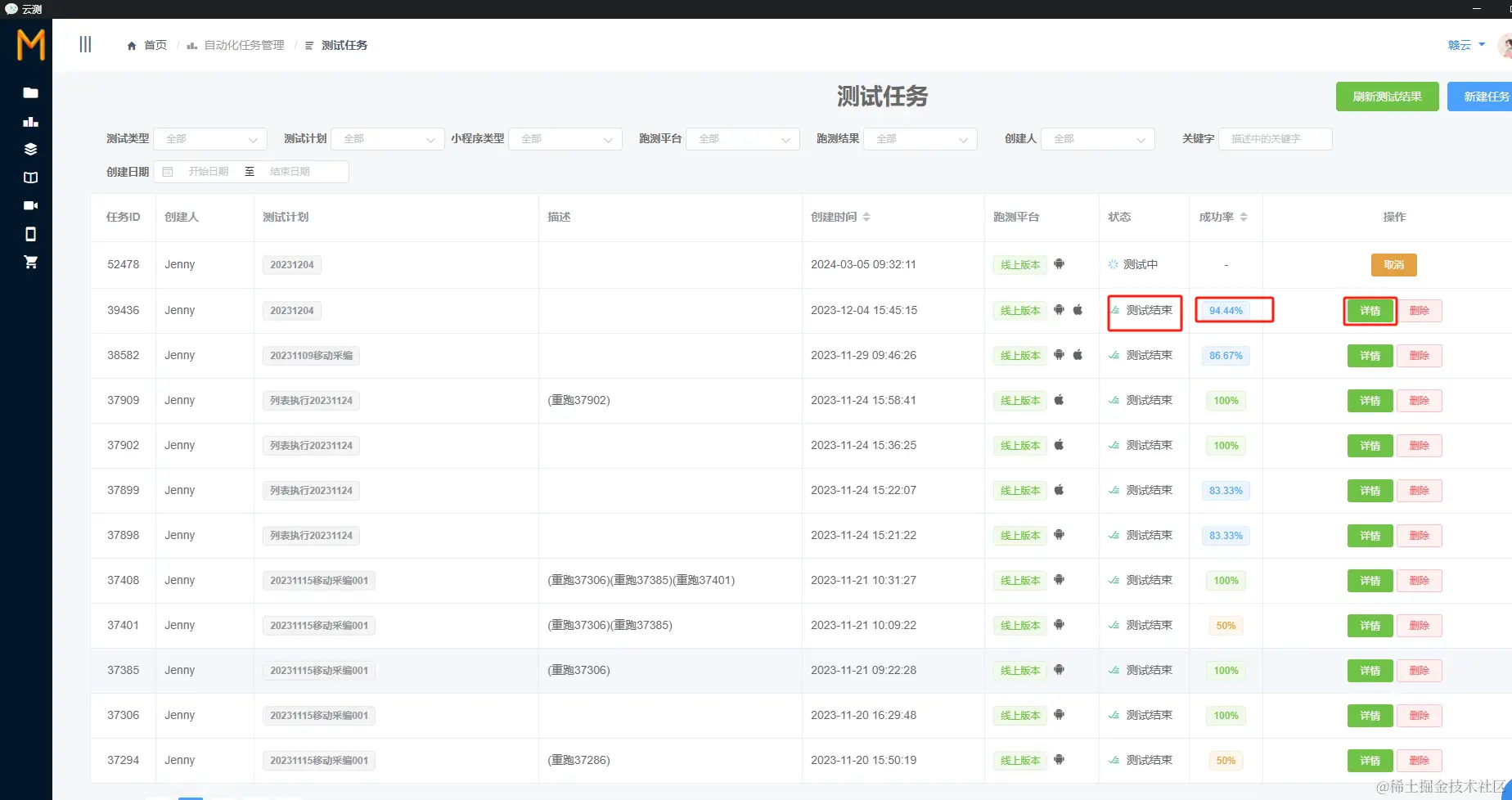Image resolution: width=1512 pixels, height=800 pixels.
Task: Expand the 跑测平台 dropdown
Action: (x=743, y=139)
